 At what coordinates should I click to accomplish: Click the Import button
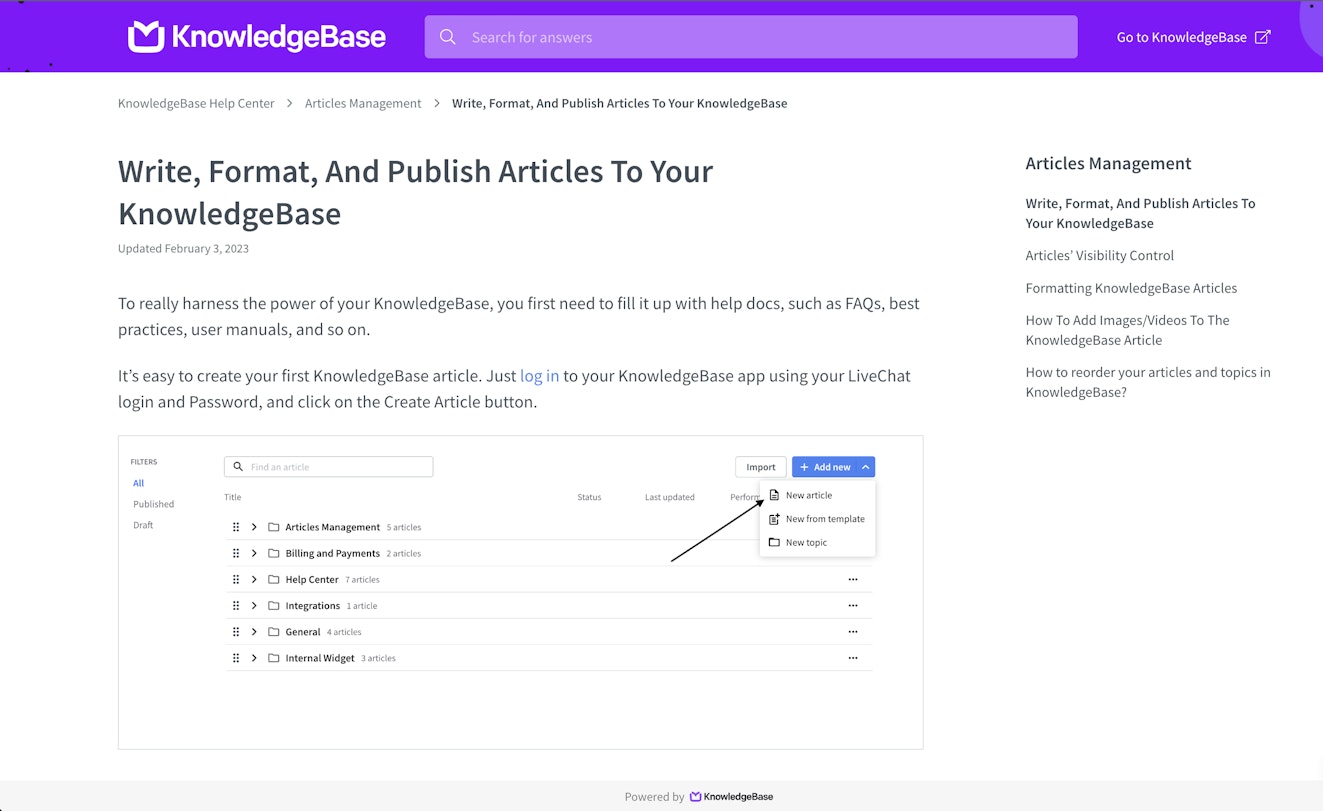point(761,467)
